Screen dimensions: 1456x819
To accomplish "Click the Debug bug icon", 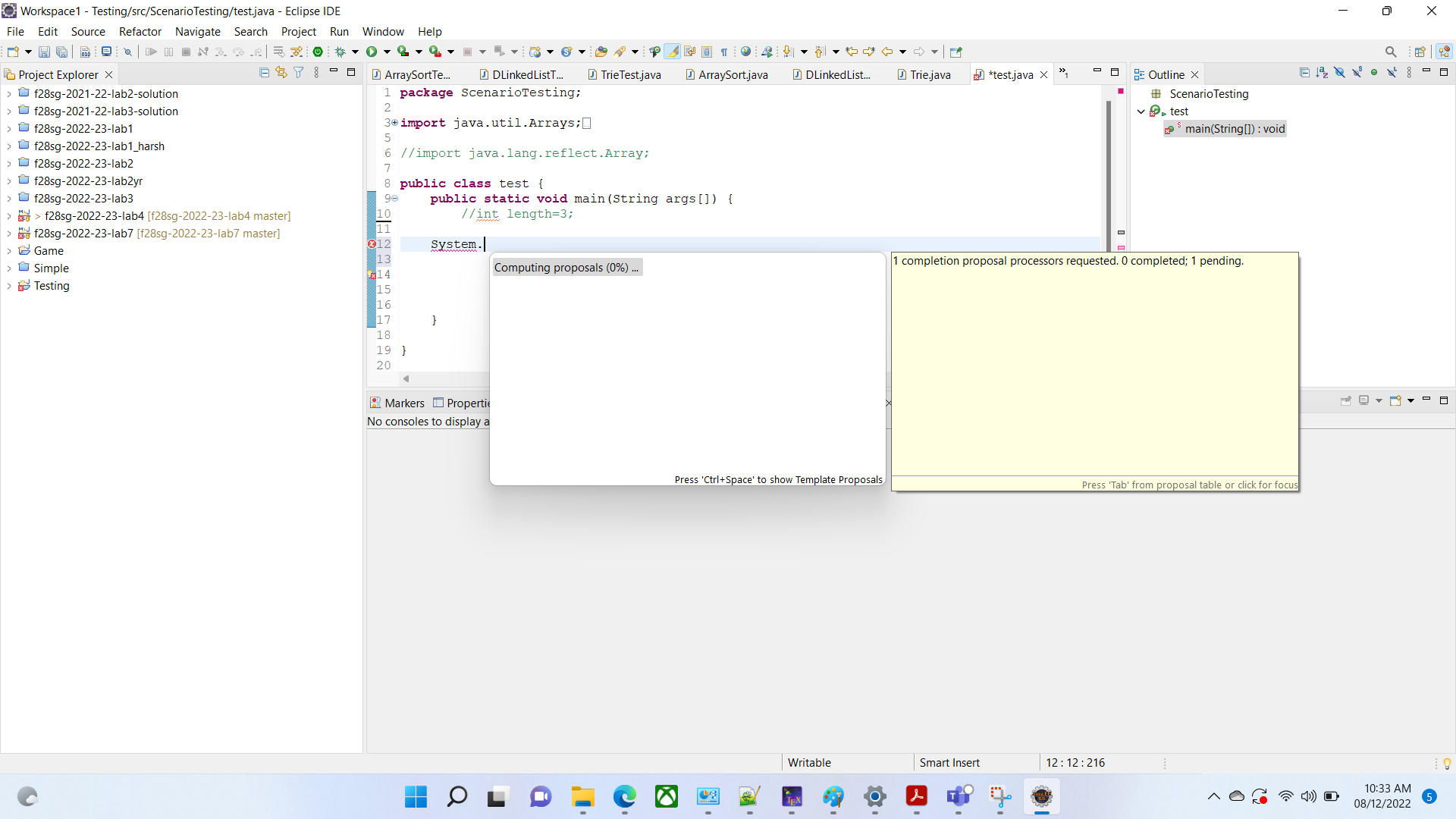I will pyautogui.click(x=340, y=52).
